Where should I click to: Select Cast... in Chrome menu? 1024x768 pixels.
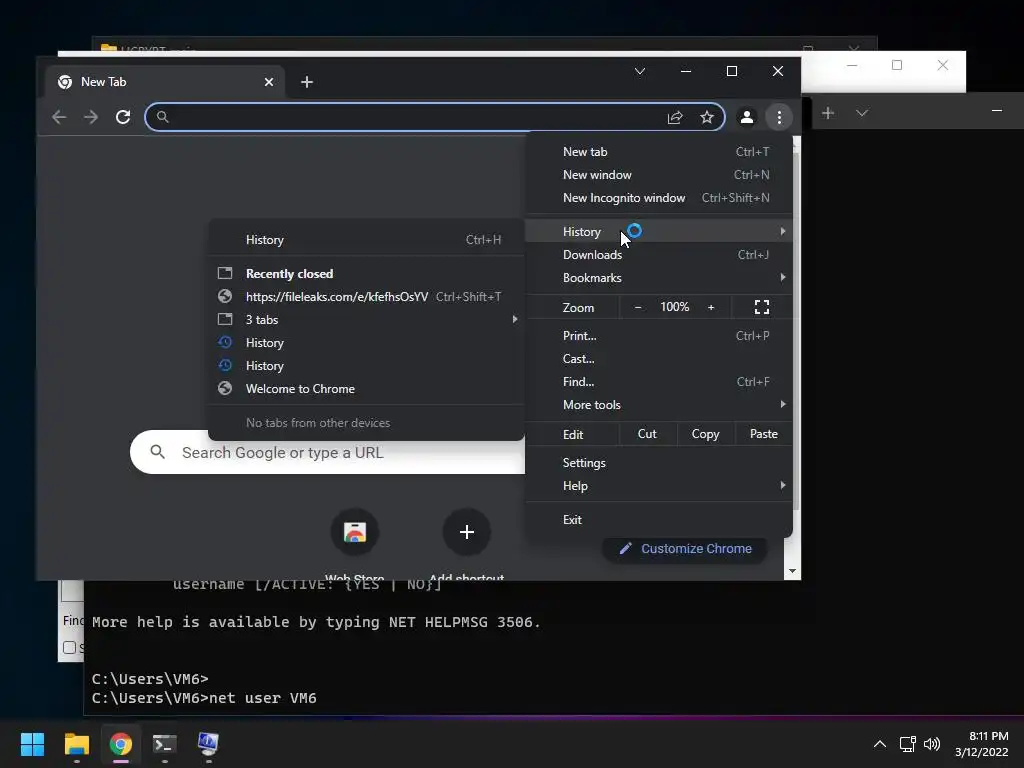pos(659,359)
